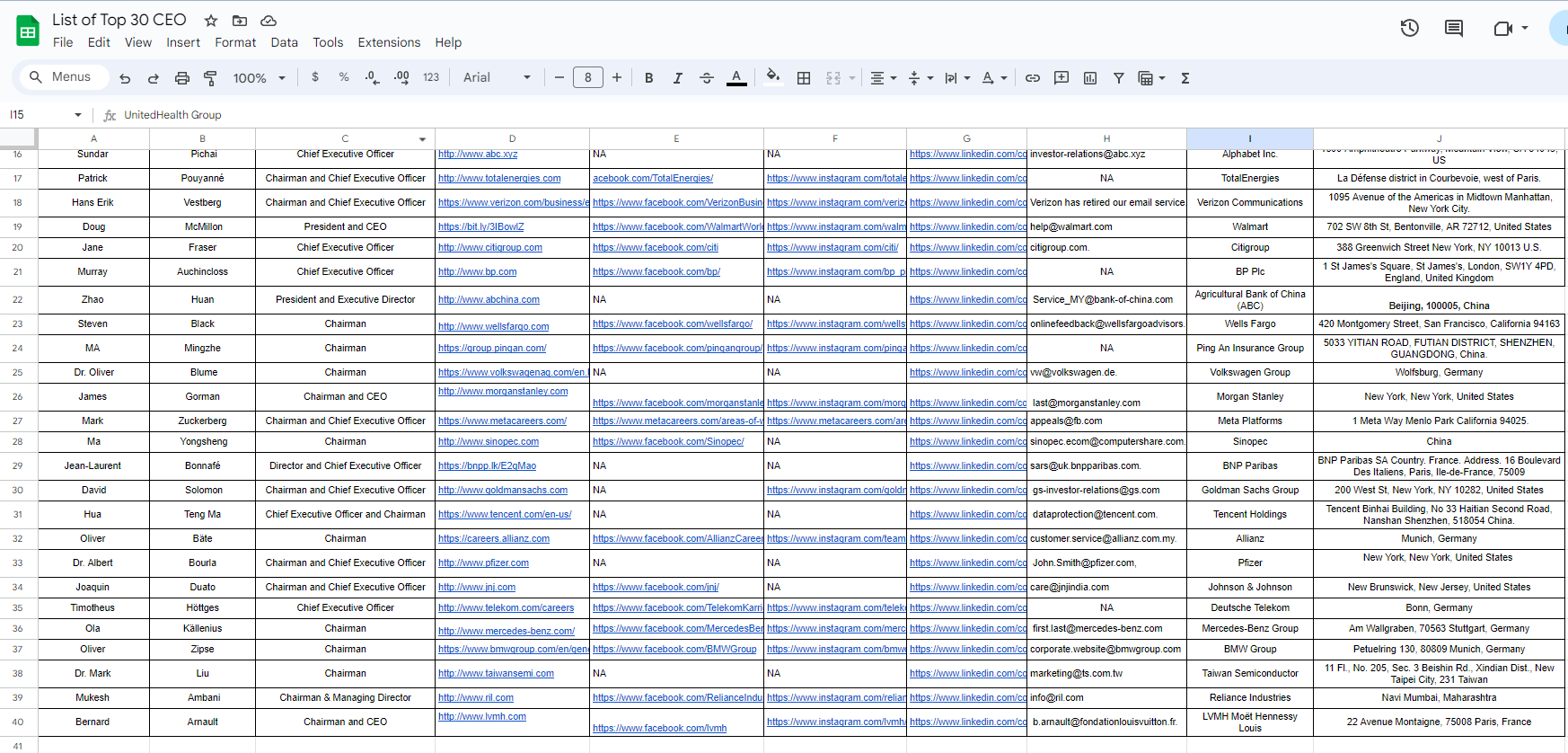The width and height of the screenshot is (1568, 753).
Task: Open the text color picker
Action: (736, 78)
